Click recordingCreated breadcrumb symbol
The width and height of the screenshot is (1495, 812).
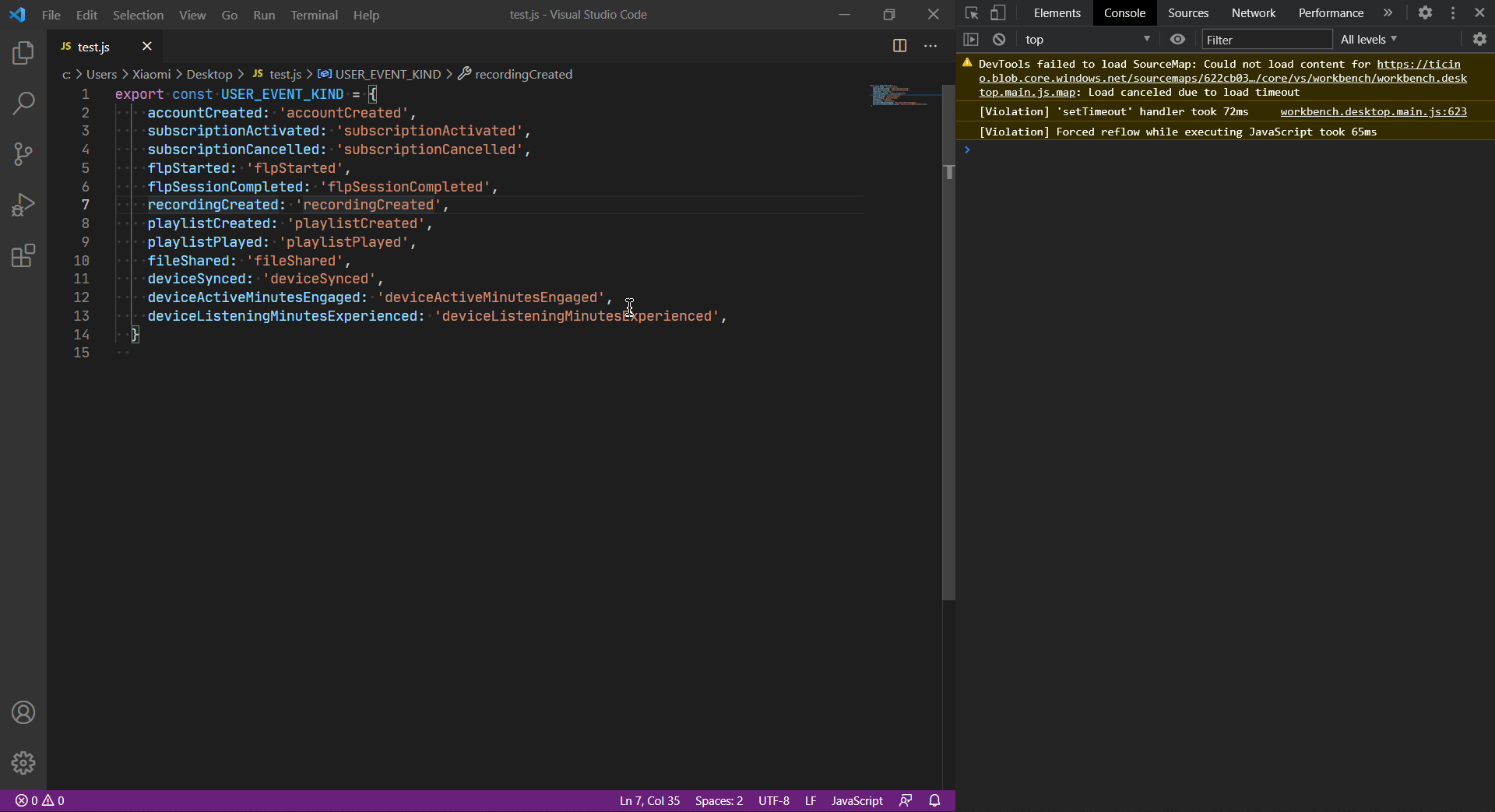click(515, 74)
